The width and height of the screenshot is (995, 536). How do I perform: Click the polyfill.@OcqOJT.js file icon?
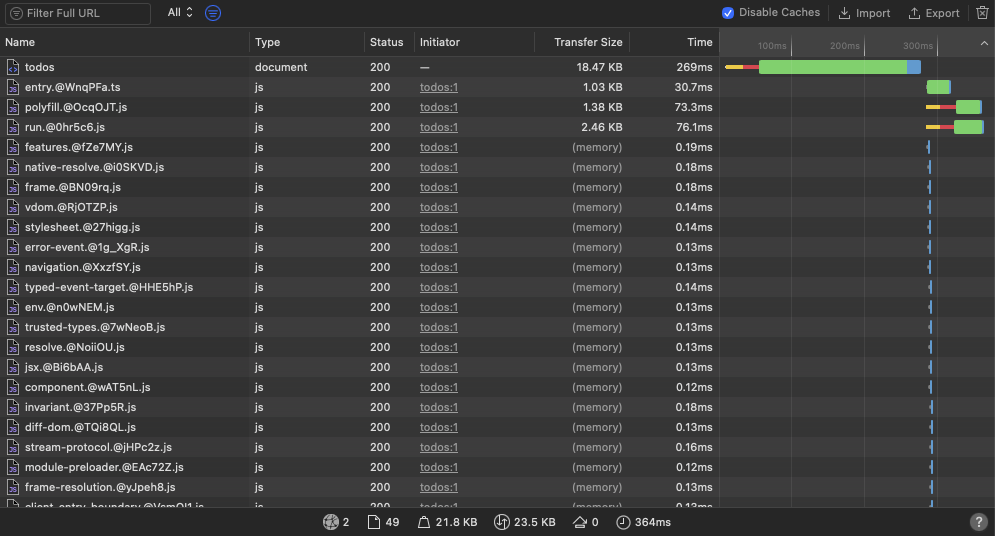13,107
